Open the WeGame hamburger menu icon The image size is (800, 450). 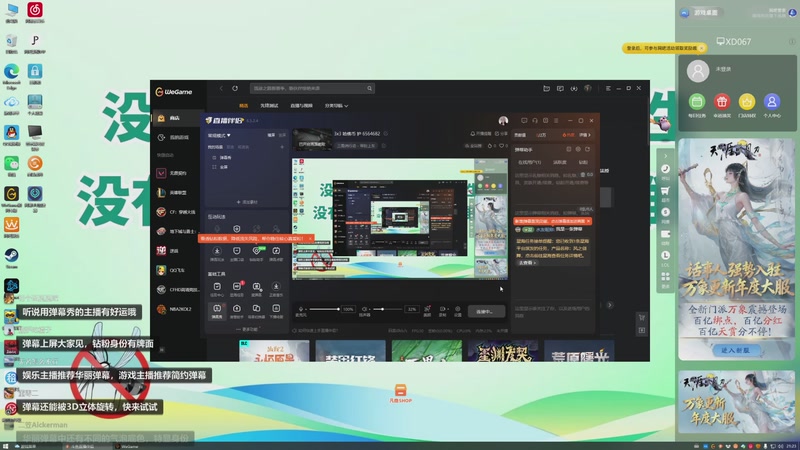[x=608, y=88]
